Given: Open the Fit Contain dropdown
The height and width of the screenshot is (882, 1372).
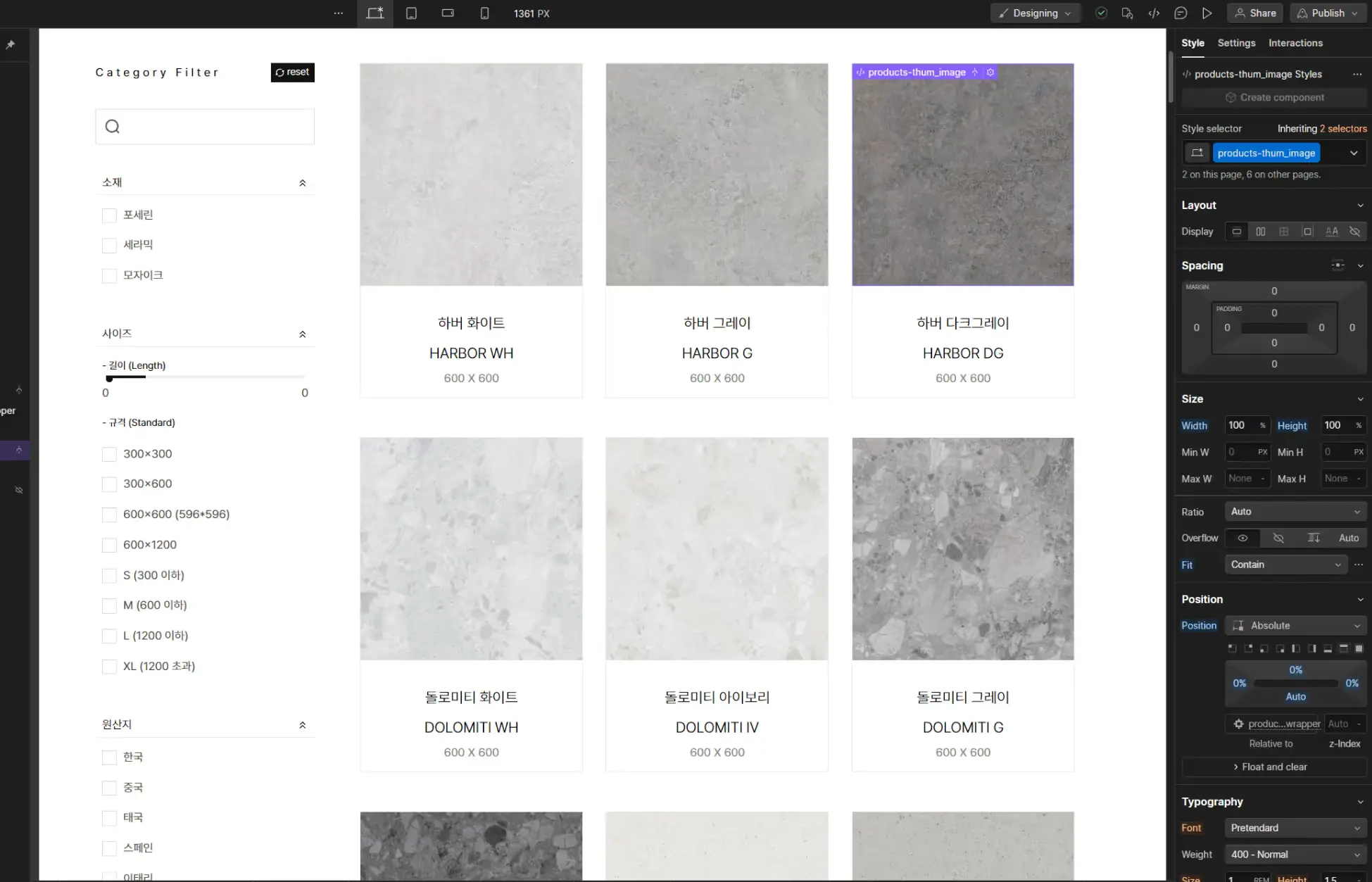Looking at the screenshot, I should (1285, 565).
